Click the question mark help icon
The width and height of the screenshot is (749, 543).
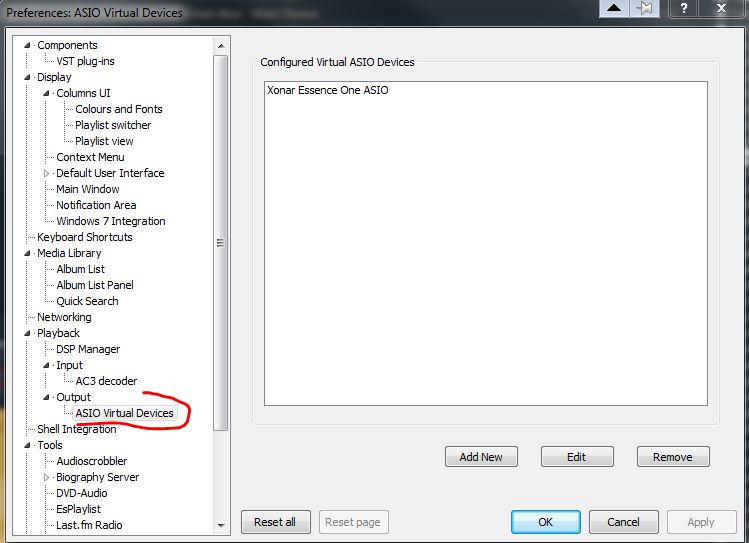[x=684, y=8]
